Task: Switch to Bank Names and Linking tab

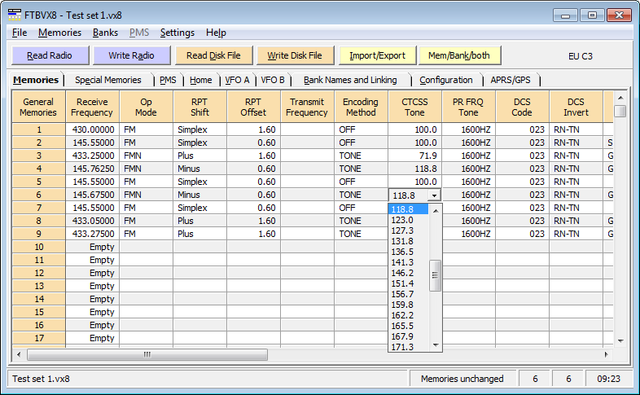Action: pos(350,80)
